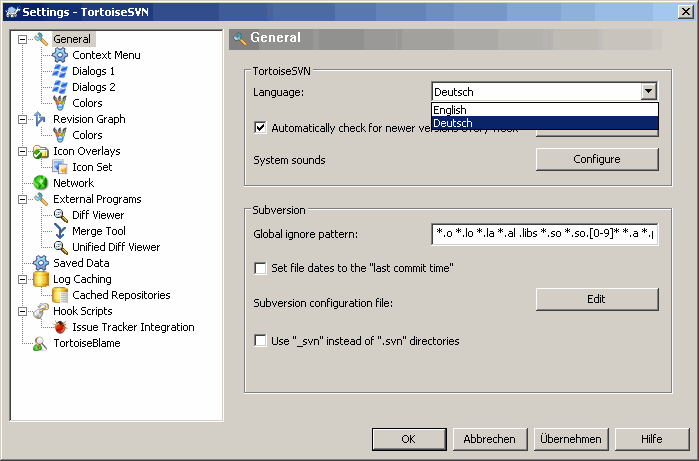The image size is (699, 461).
Task: Select the TortoiseBlame tree label
Action: [x=87, y=343]
